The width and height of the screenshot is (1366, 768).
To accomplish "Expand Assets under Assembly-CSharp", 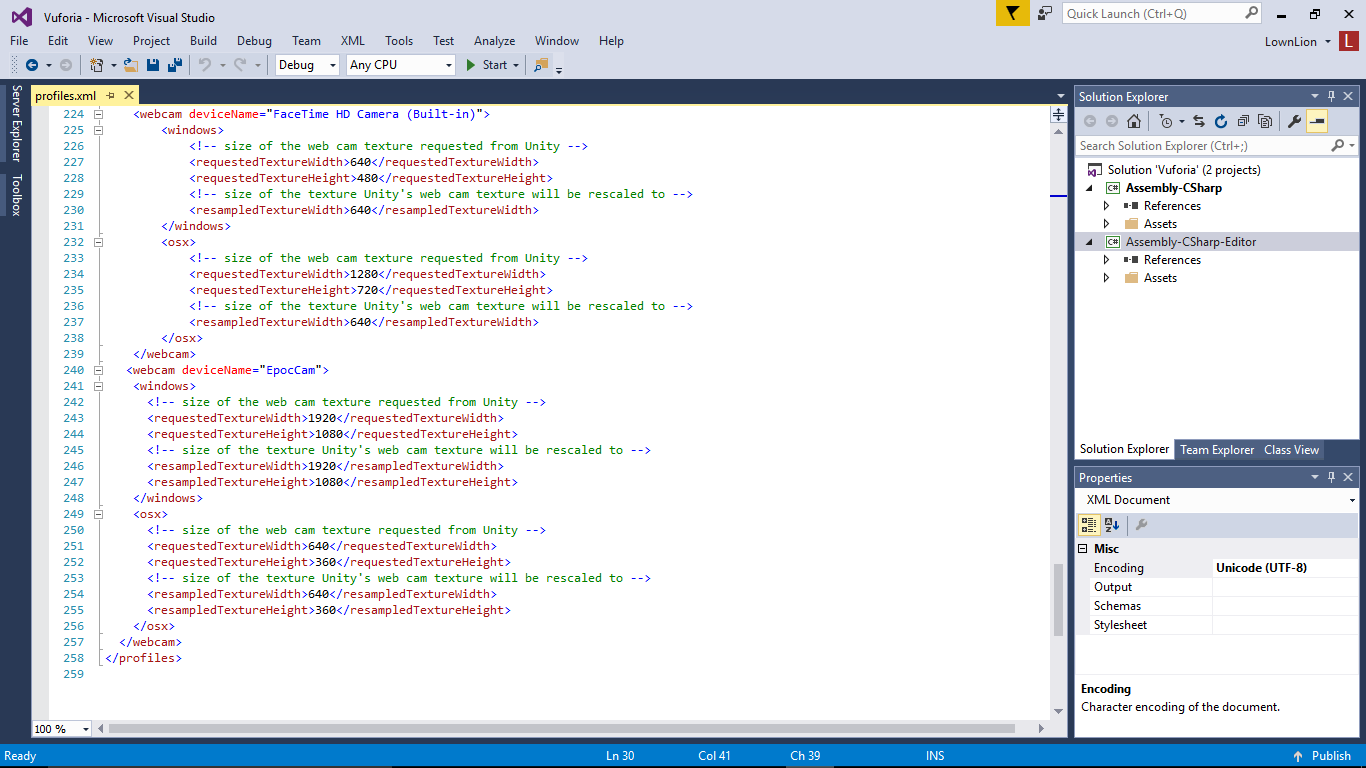I will click(x=1106, y=224).
